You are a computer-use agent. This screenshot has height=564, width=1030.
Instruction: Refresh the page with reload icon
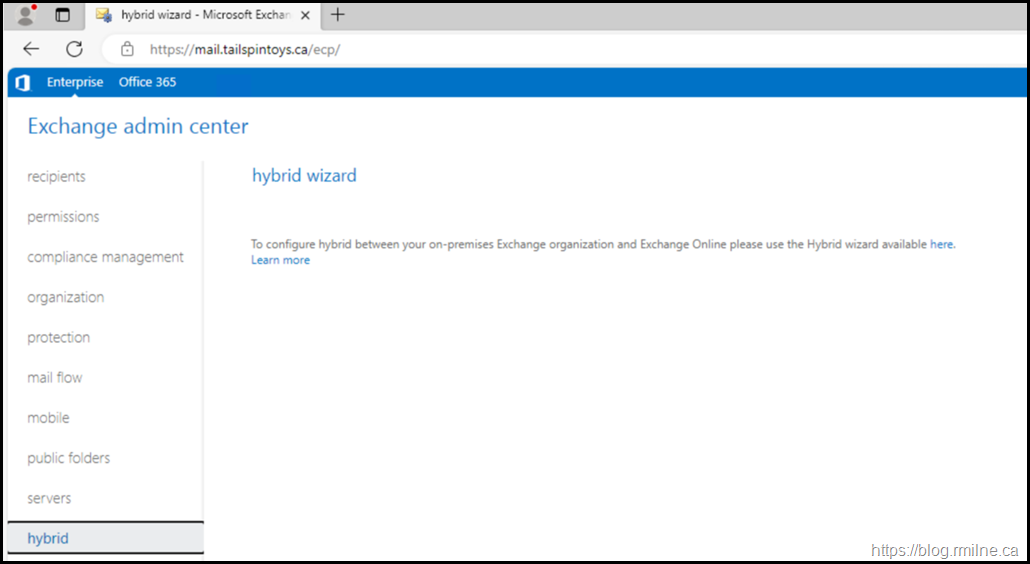click(x=74, y=49)
